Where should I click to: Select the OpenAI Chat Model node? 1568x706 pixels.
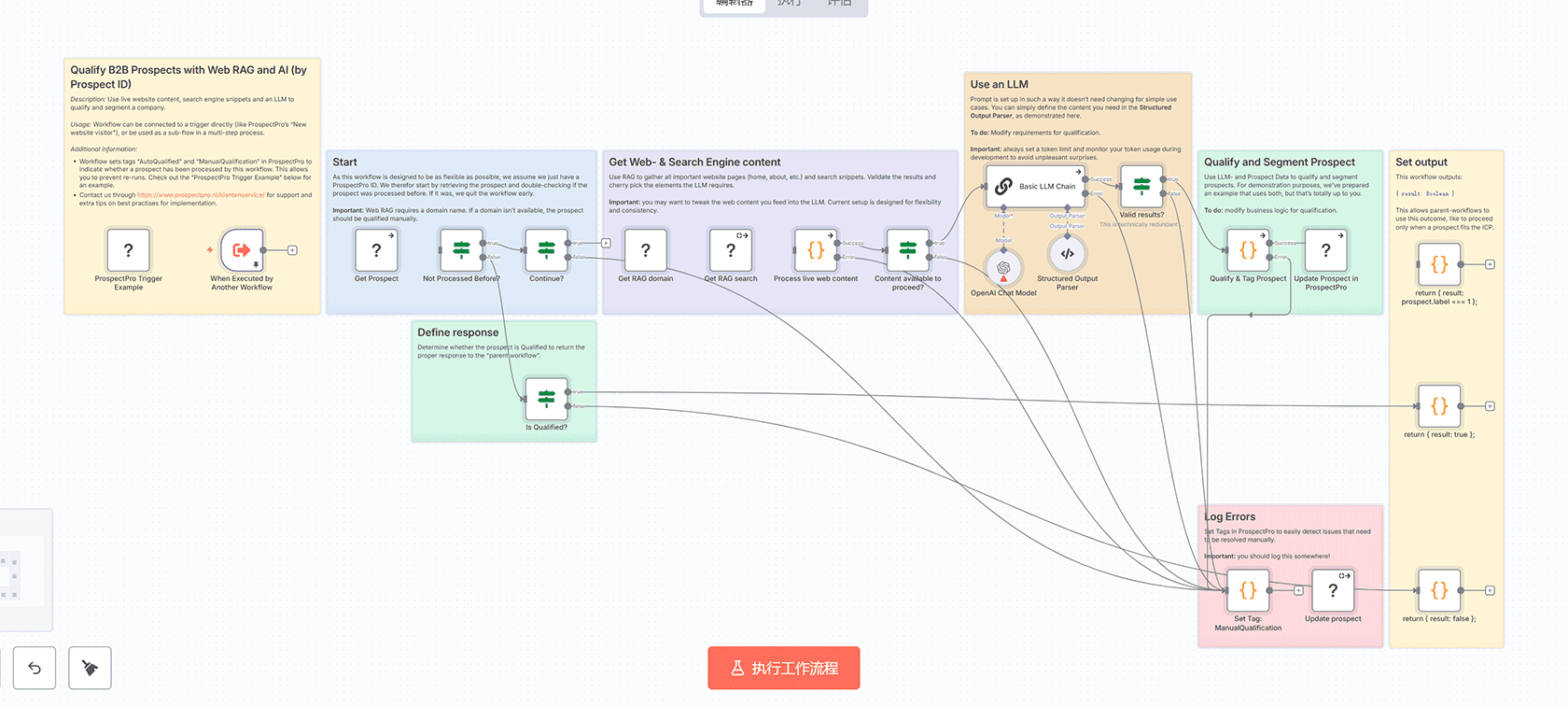pos(1003,268)
